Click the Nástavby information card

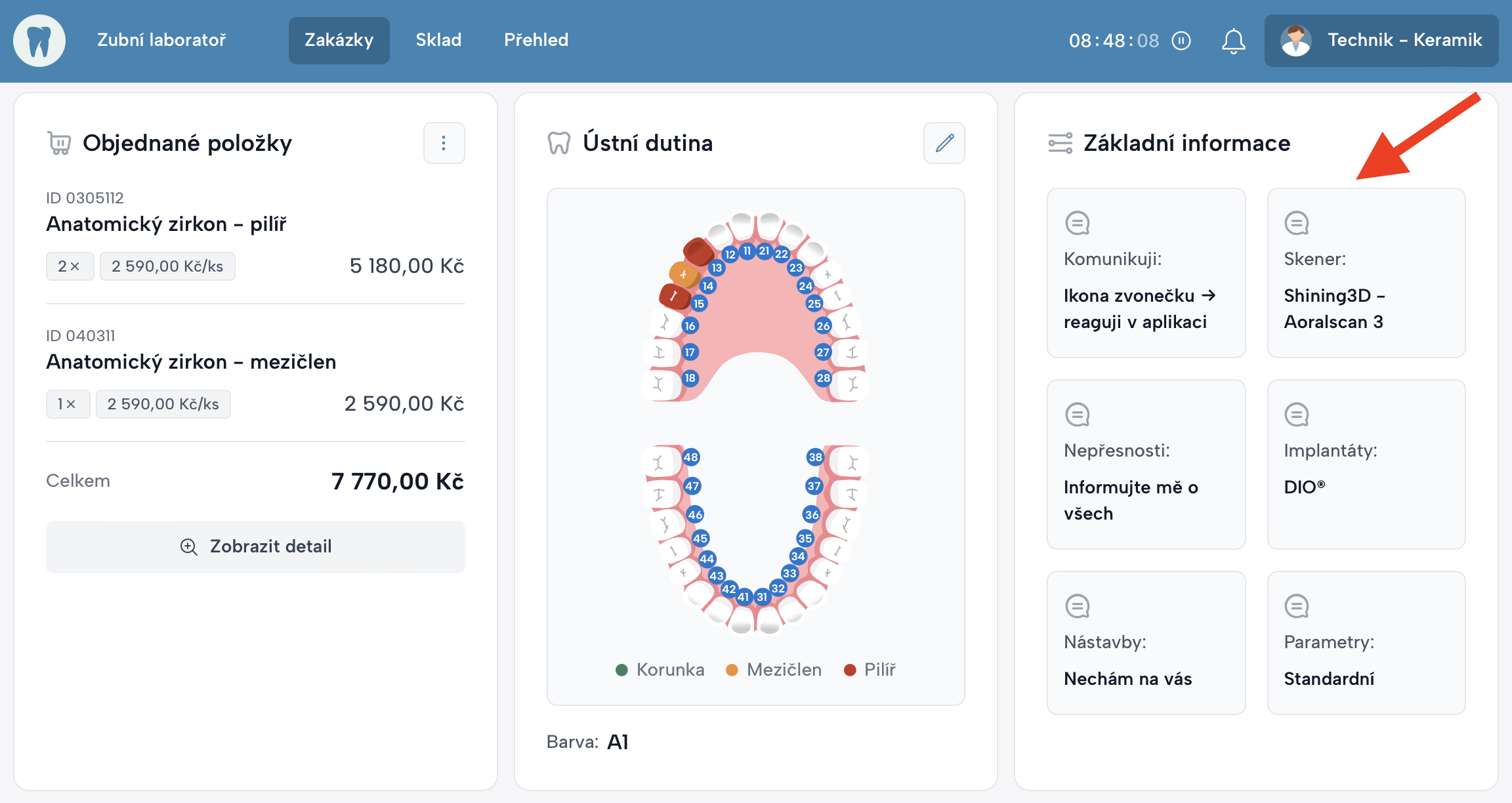1145,643
